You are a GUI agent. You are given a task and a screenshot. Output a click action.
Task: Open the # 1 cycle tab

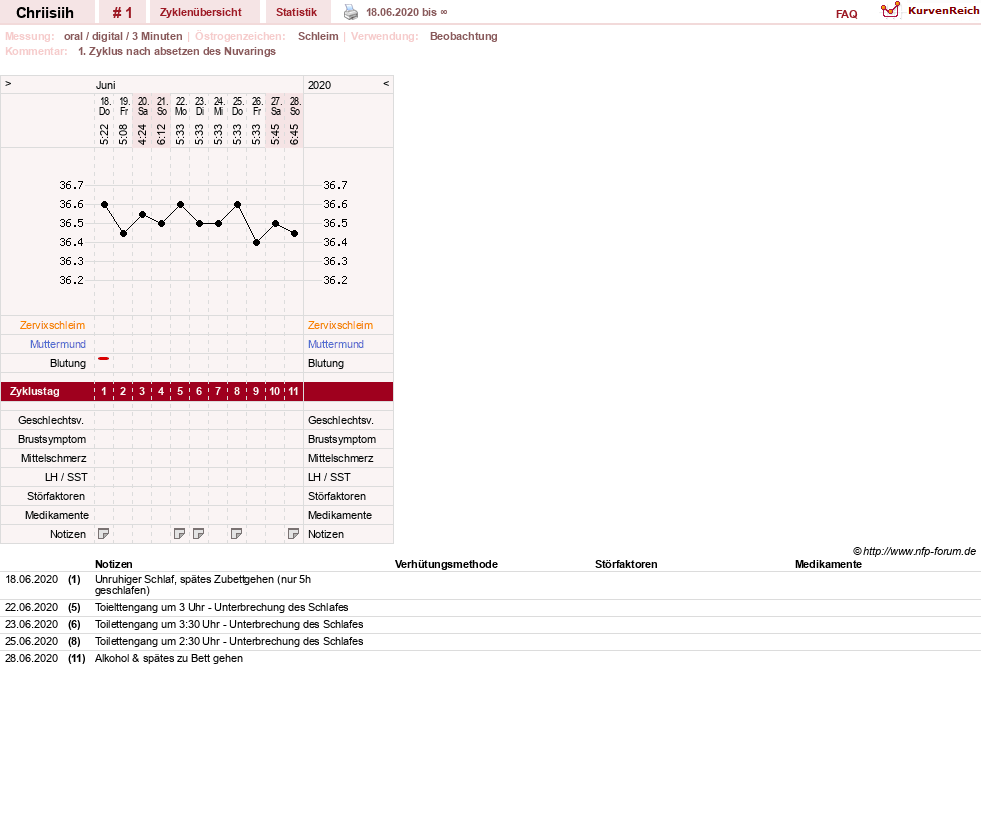click(123, 13)
